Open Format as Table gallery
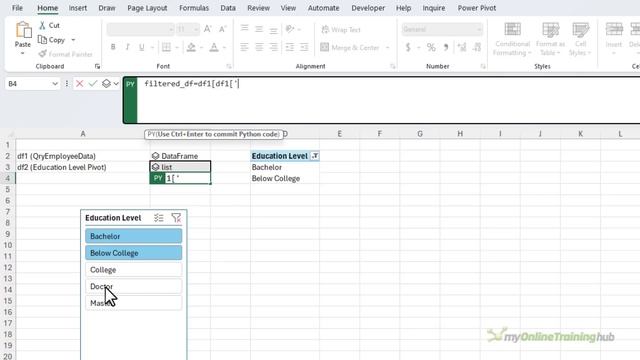The image size is (640, 360). click(550, 39)
